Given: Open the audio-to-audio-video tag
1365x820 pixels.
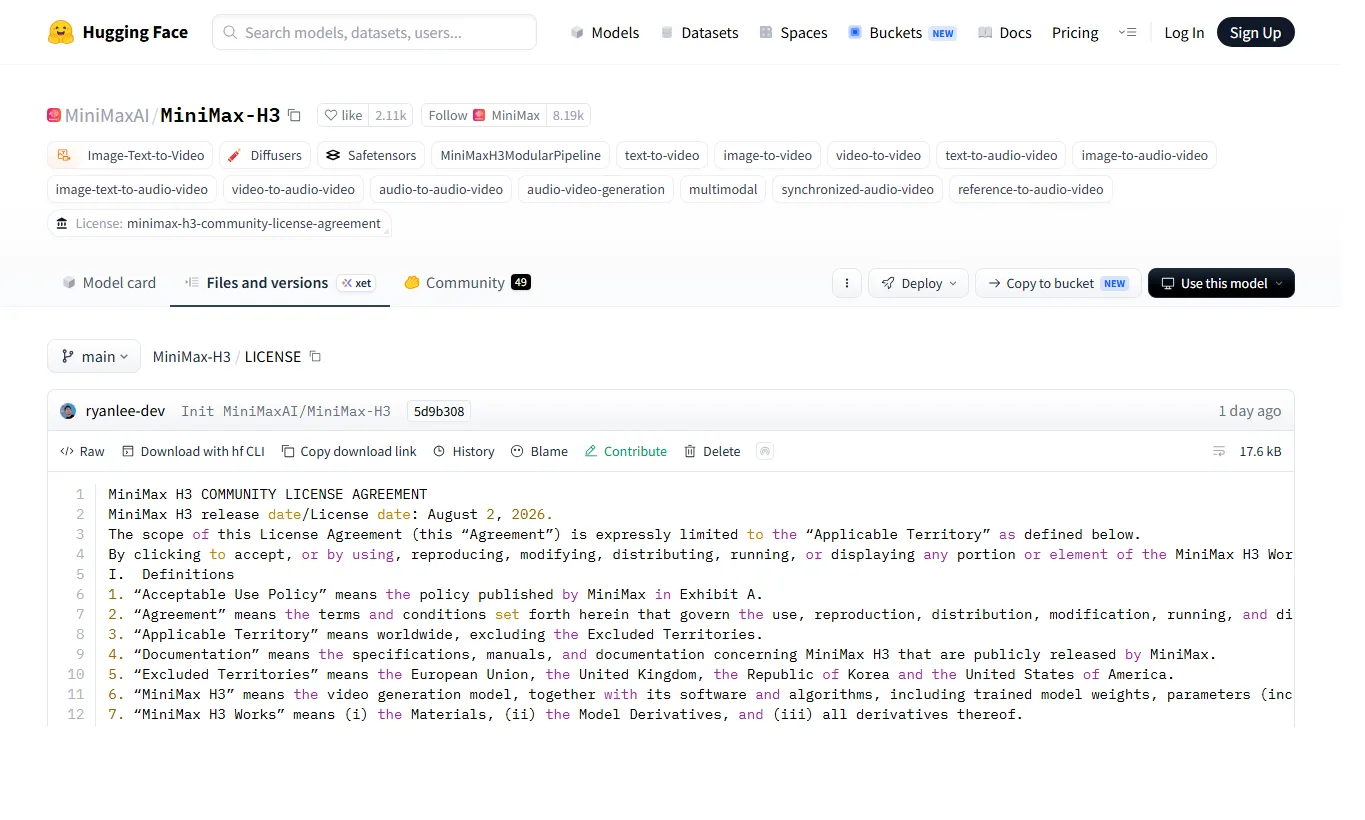Looking at the screenshot, I should tap(441, 189).
